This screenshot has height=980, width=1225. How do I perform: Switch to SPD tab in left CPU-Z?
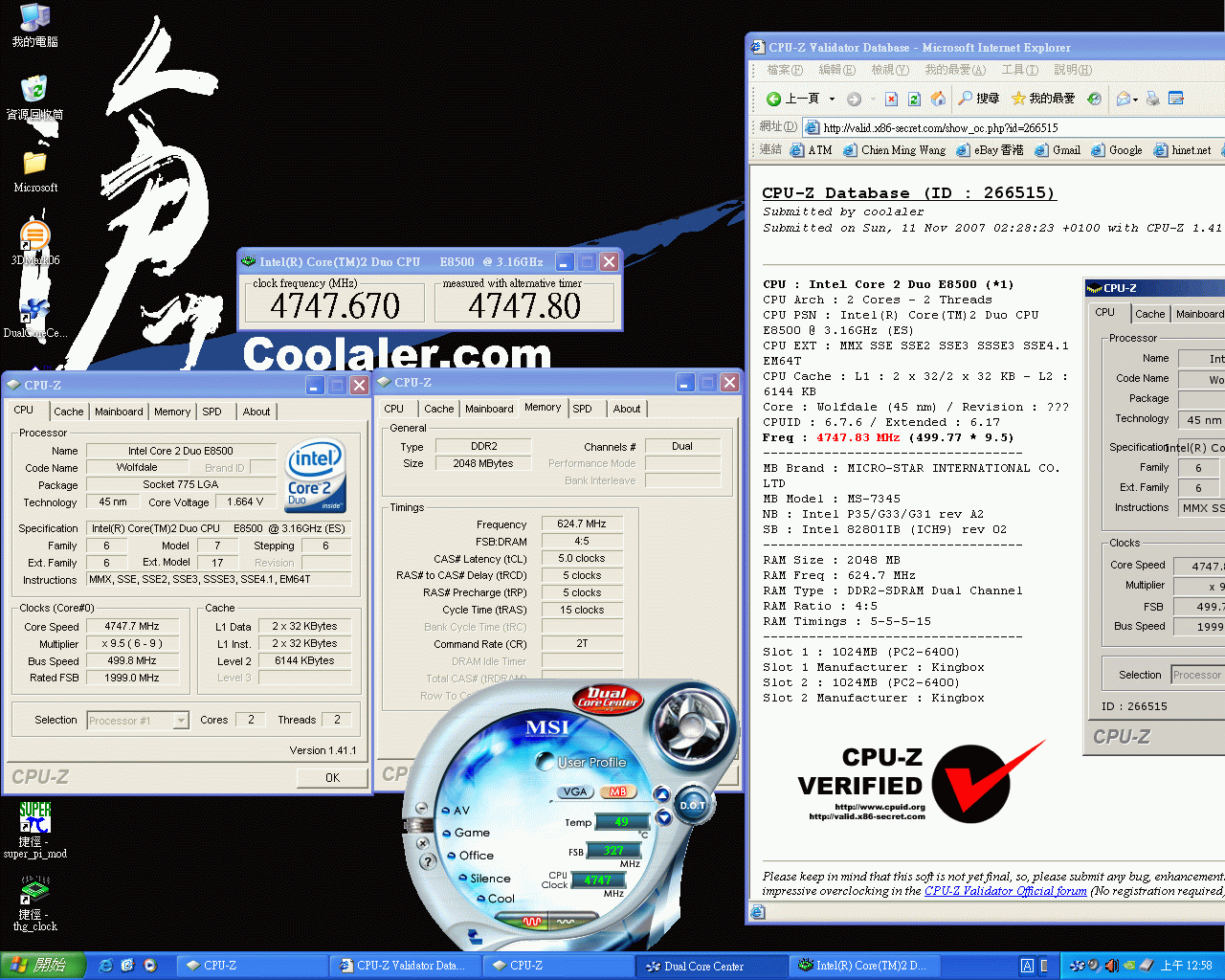[x=212, y=412]
